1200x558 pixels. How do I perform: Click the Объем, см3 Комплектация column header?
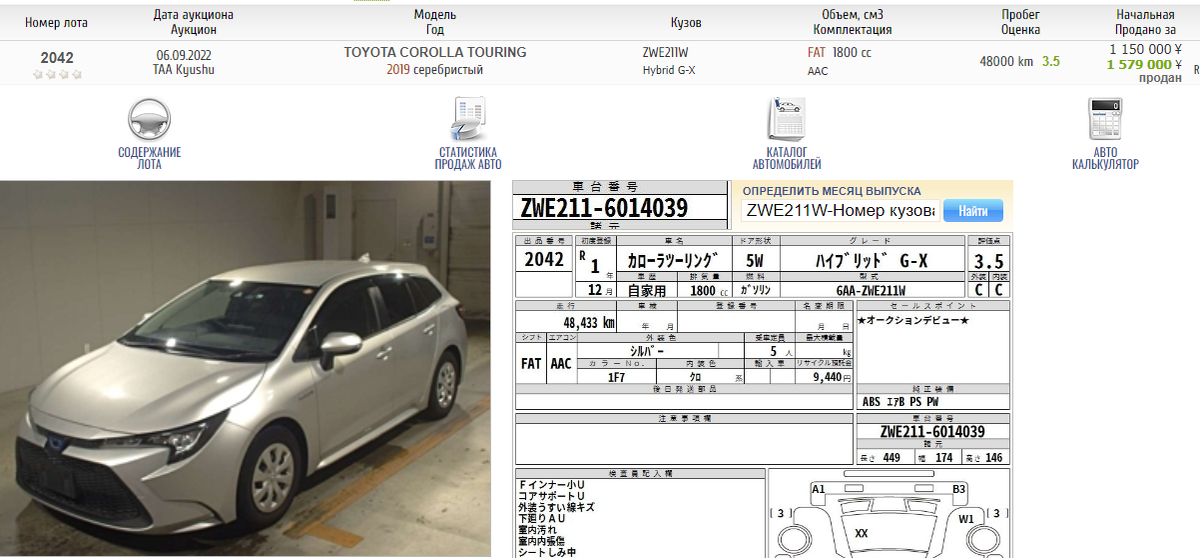pos(853,22)
